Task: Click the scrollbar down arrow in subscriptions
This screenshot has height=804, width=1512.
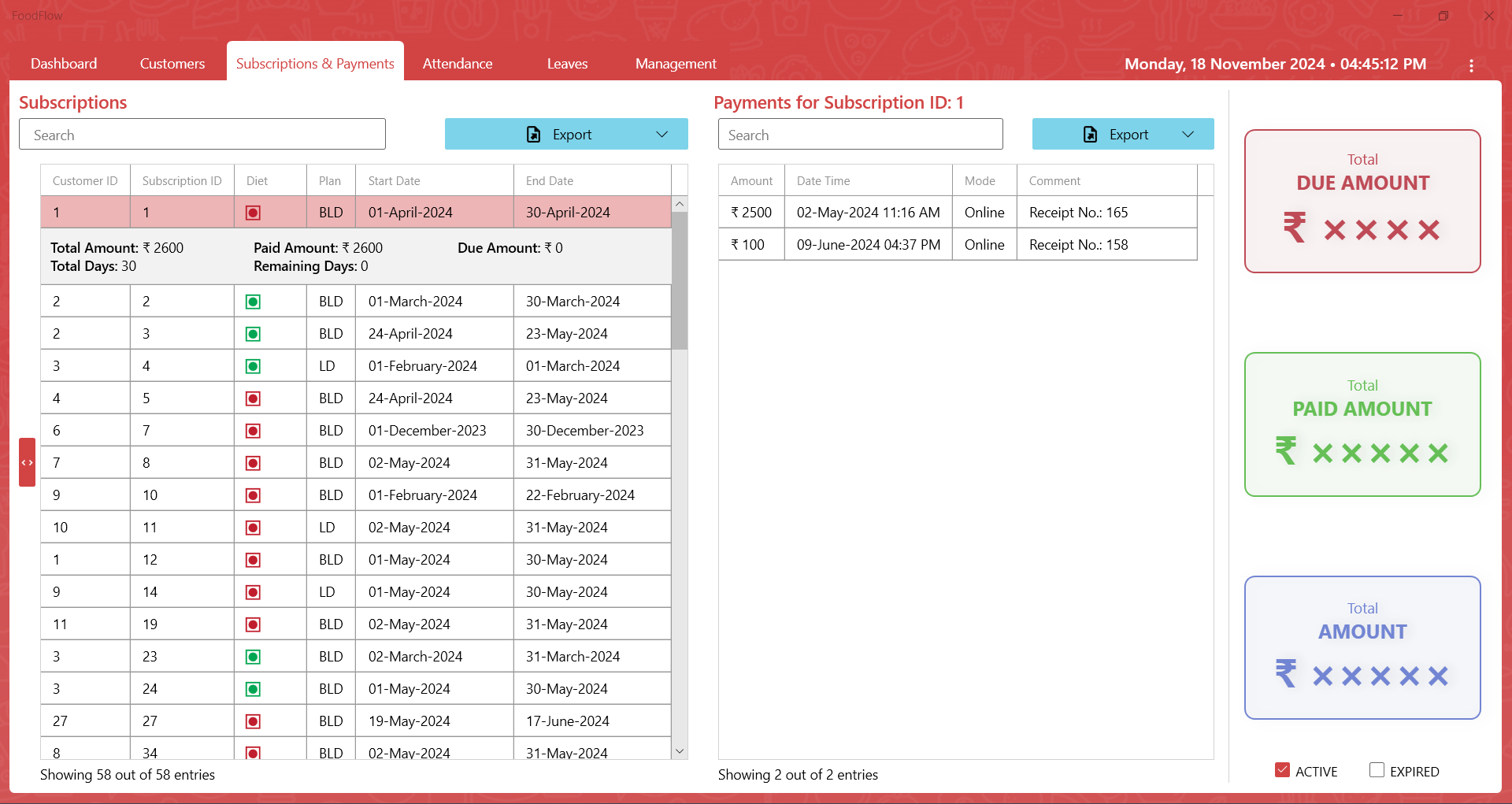Action: [x=680, y=751]
